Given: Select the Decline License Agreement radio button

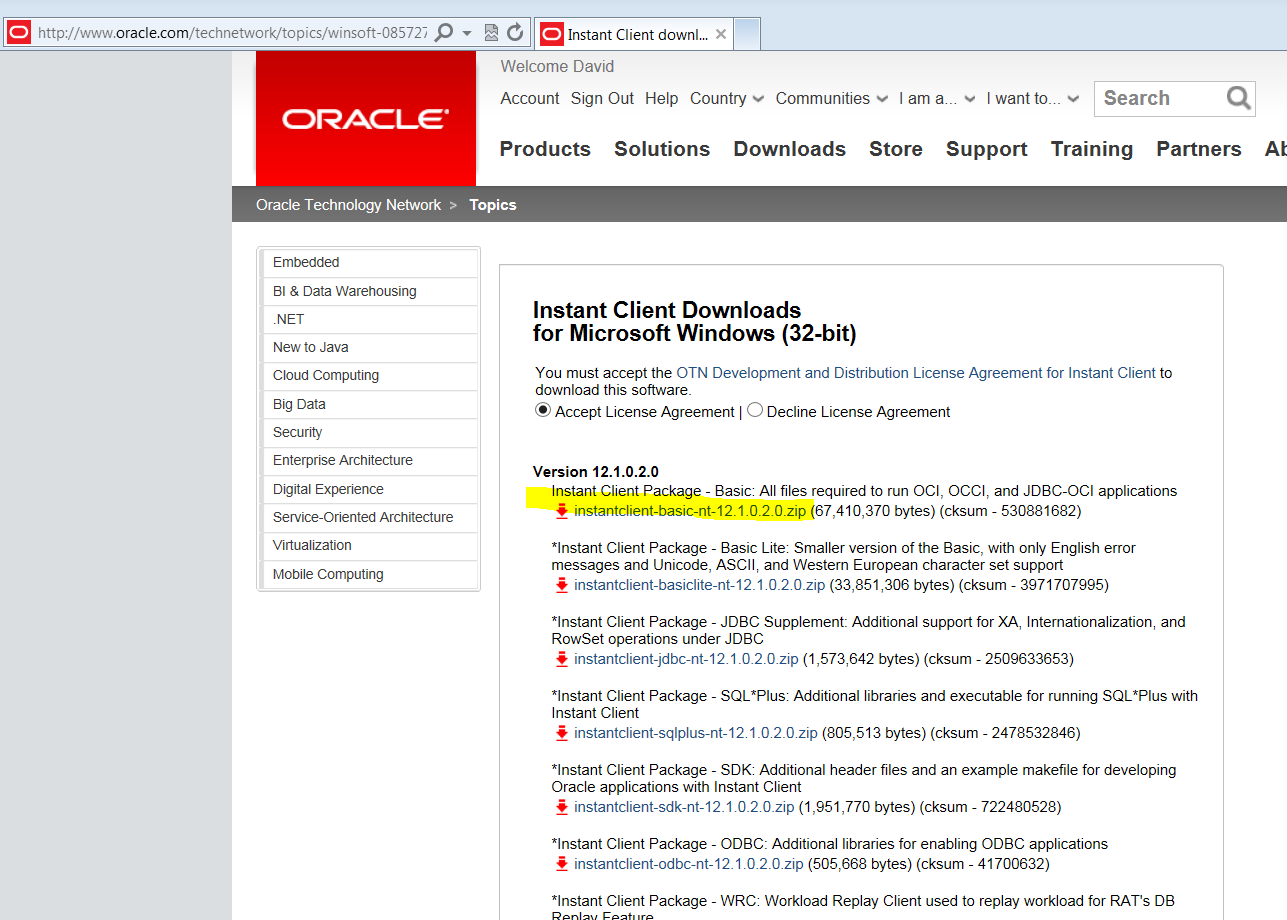Looking at the screenshot, I should pyautogui.click(x=755, y=410).
